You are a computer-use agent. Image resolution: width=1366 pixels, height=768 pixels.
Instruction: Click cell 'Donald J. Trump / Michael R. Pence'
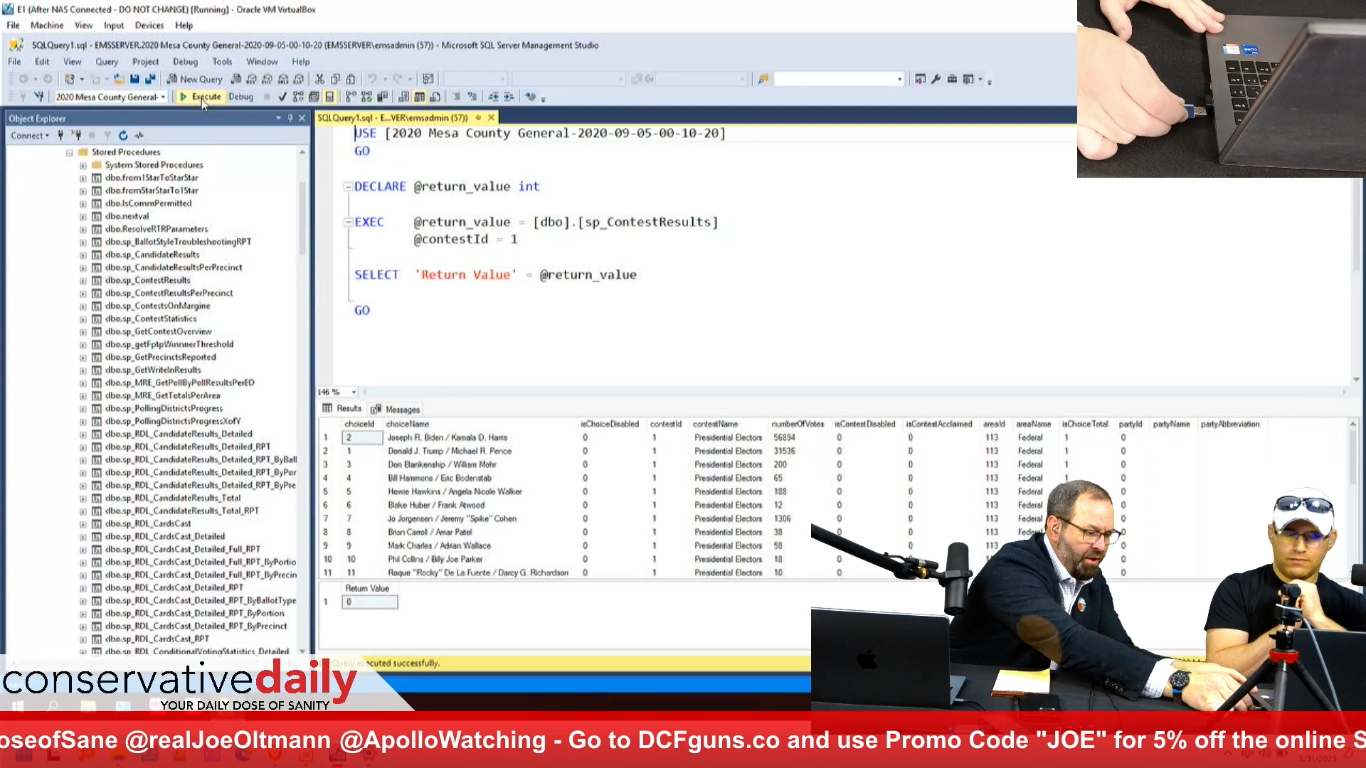click(x=449, y=451)
